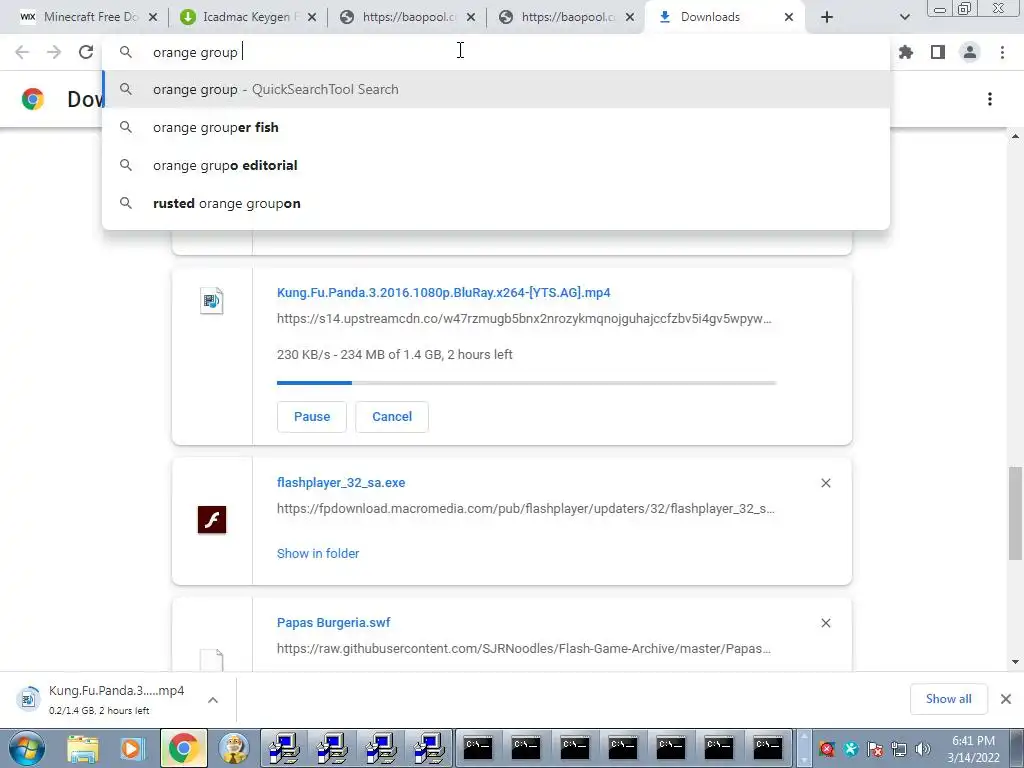The width and height of the screenshot is (1024, 768).
Task: Open Downloads page more actions menu
Action: click(x=990, y=99)
